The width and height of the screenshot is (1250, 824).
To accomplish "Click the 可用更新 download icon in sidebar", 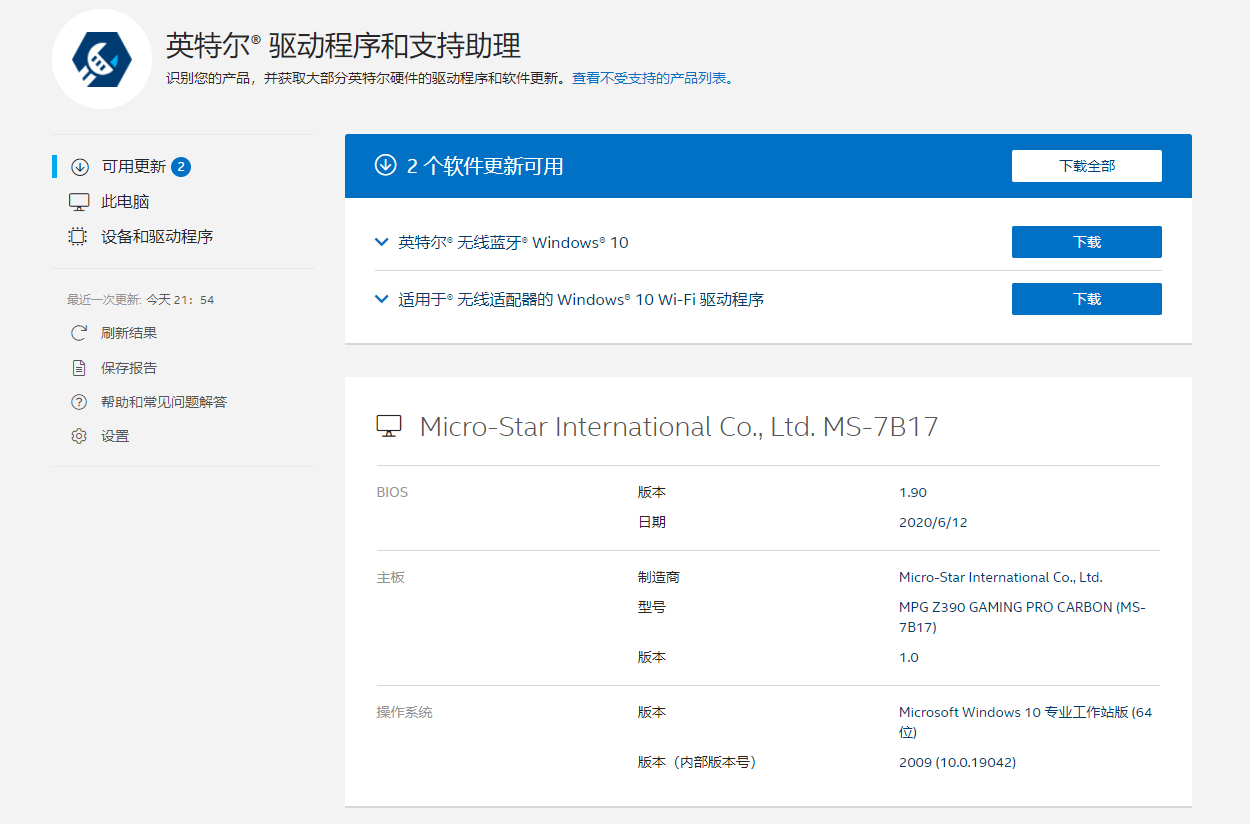I will [x=79, y=166].
